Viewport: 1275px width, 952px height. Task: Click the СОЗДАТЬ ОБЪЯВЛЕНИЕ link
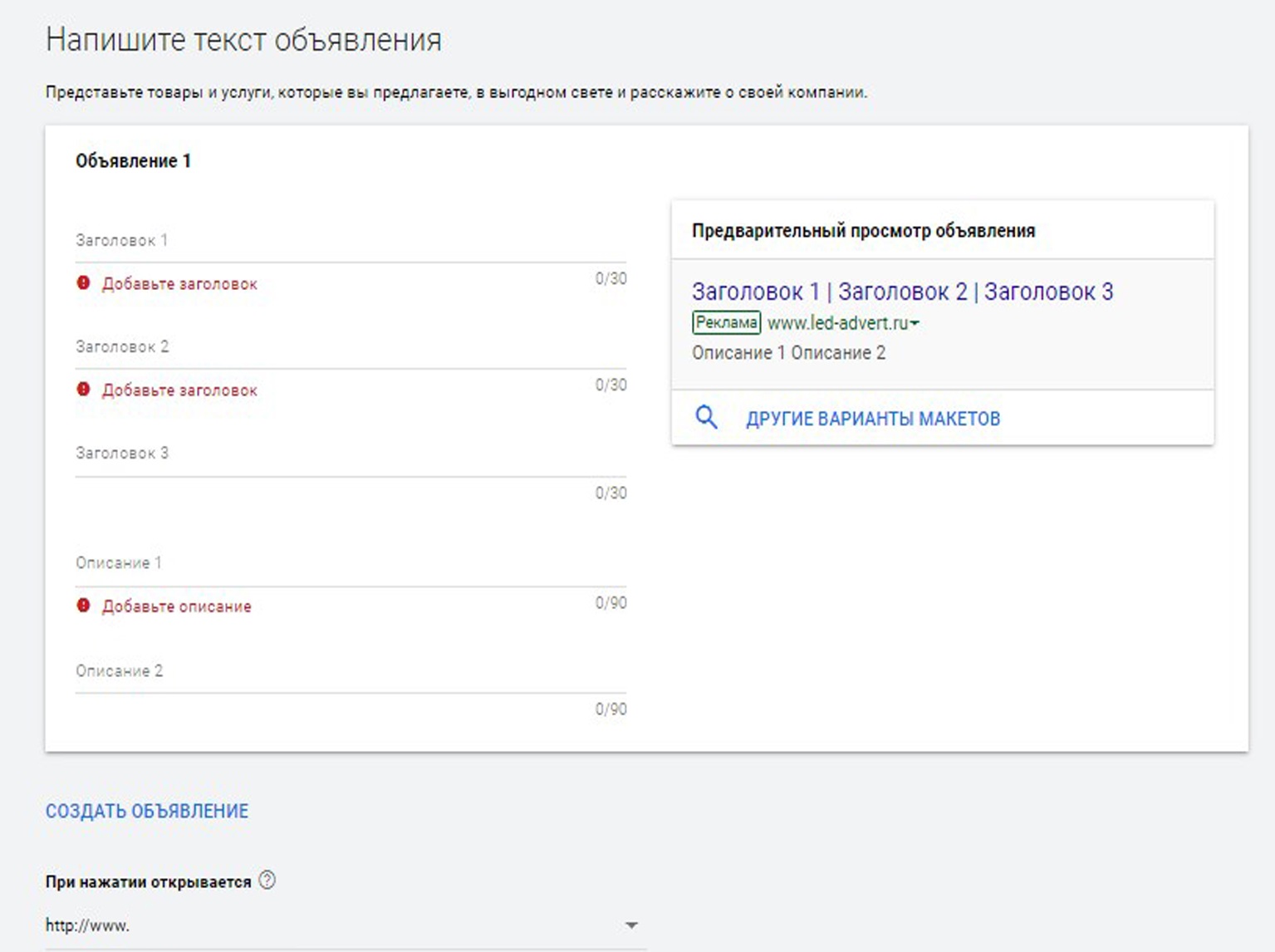(x=147, y=812)
